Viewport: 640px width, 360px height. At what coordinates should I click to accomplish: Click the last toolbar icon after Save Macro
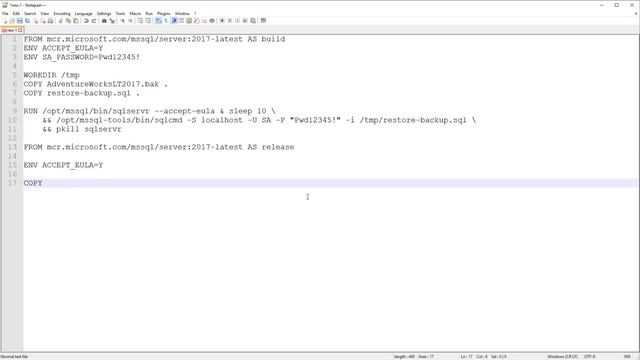263,20
